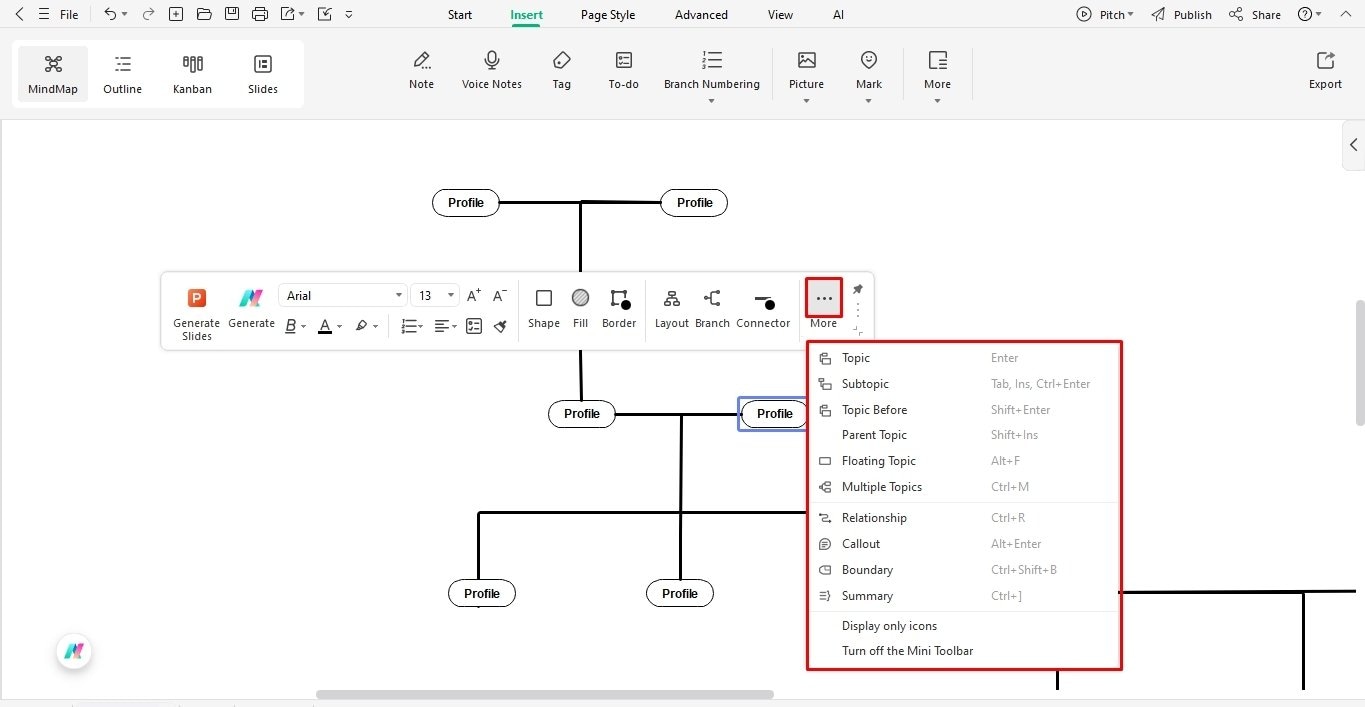
Task: Select Floating Topic from the context menu
Action: (878, 461)
